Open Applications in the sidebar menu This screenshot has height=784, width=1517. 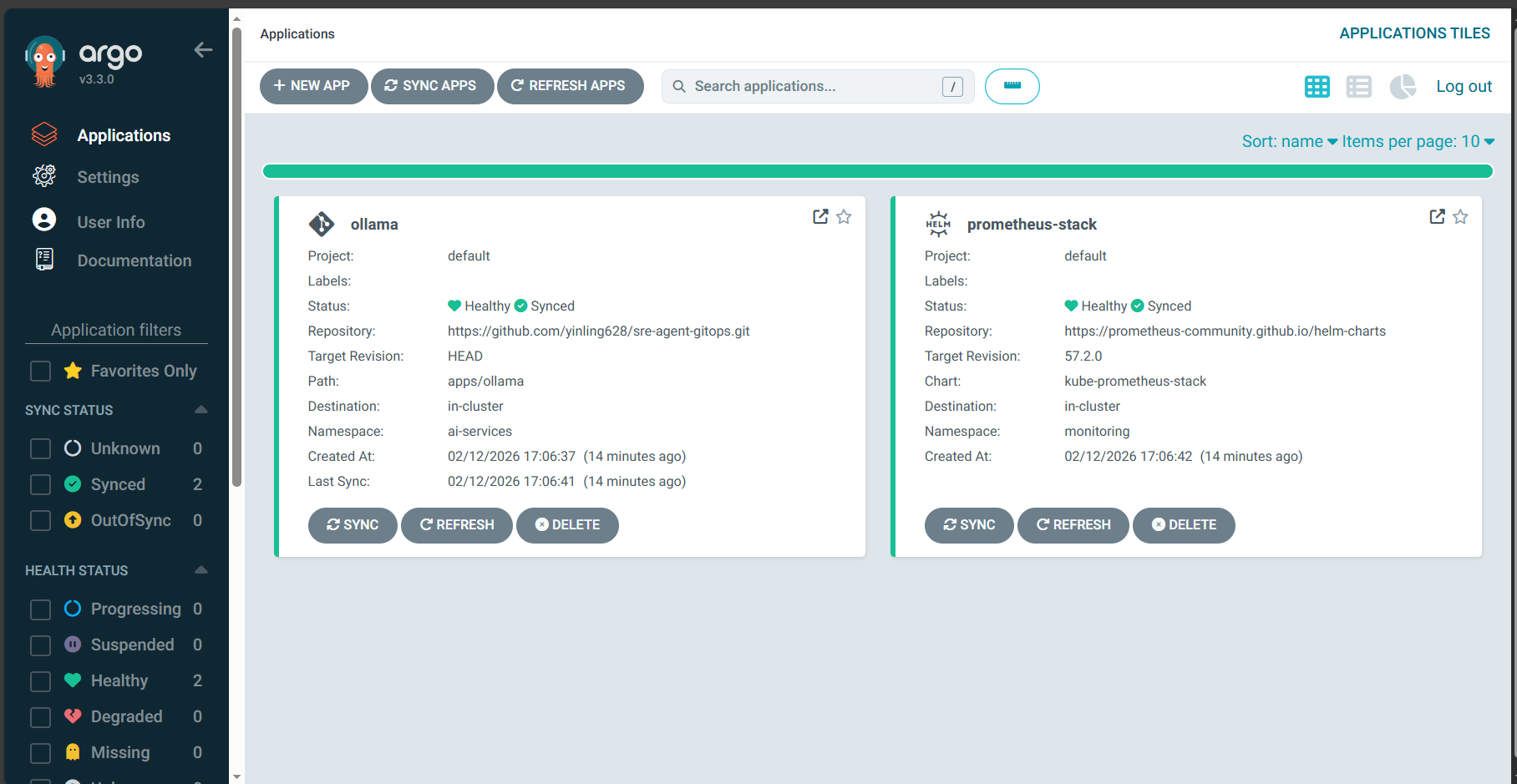point(124,135)
